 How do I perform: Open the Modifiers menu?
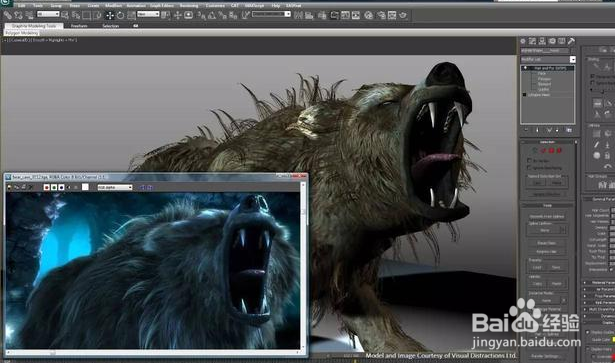[x=113, y=6]
